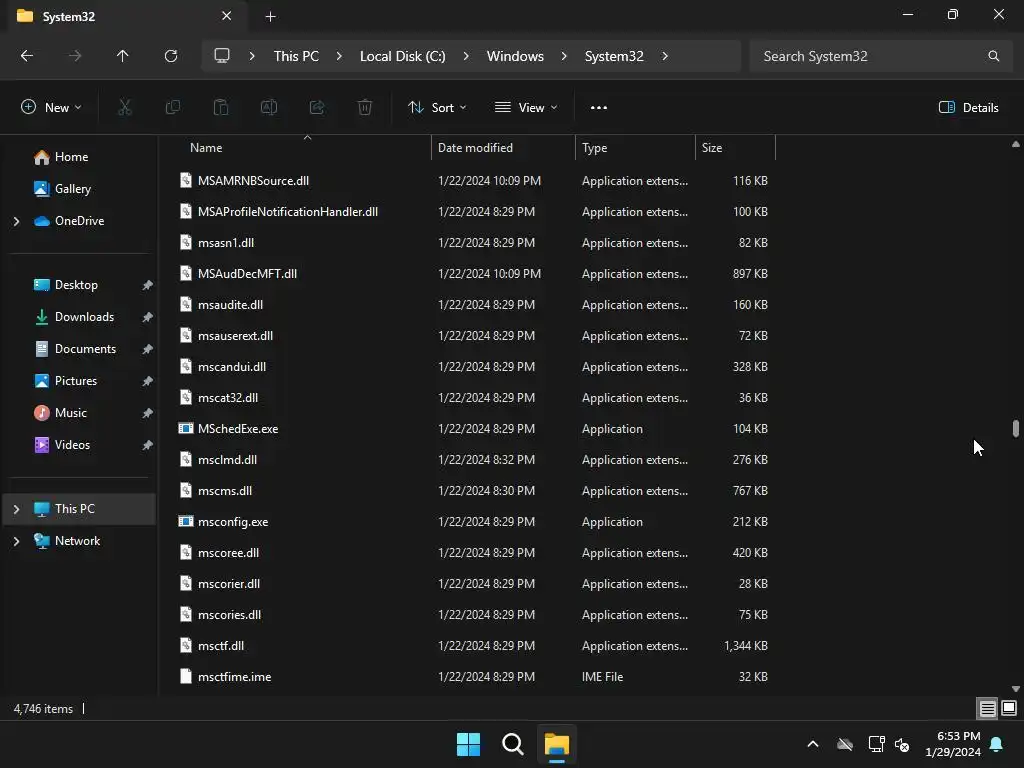
Task: Click the muted volume tray icon
Action: click(x=903, y=744)
